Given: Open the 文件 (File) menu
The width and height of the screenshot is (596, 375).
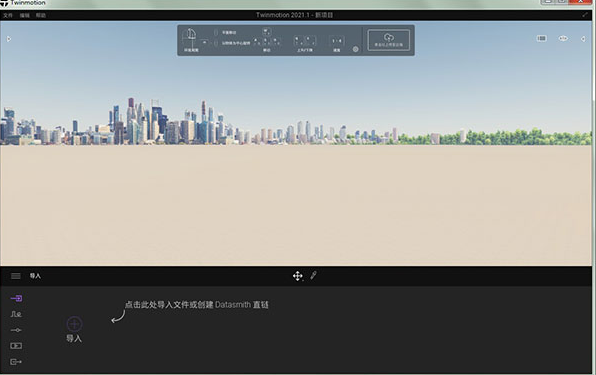Looking at the screenshot, I should tap(8, 16).
